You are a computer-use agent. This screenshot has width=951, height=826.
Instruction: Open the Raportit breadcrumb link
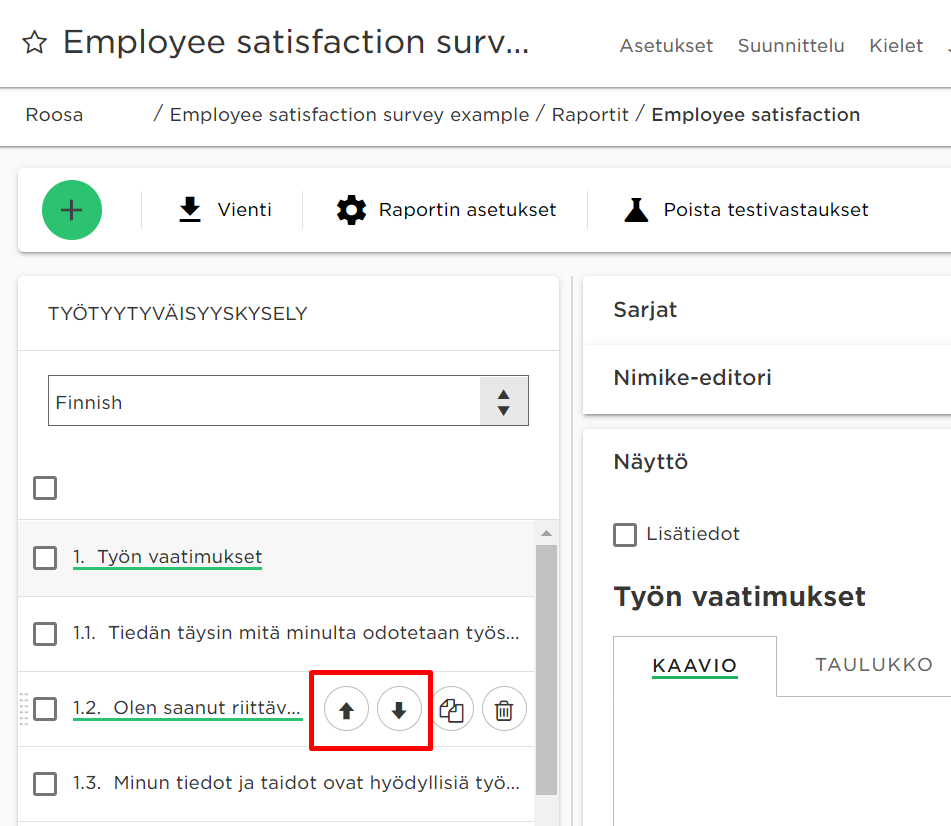click(590, 115)
